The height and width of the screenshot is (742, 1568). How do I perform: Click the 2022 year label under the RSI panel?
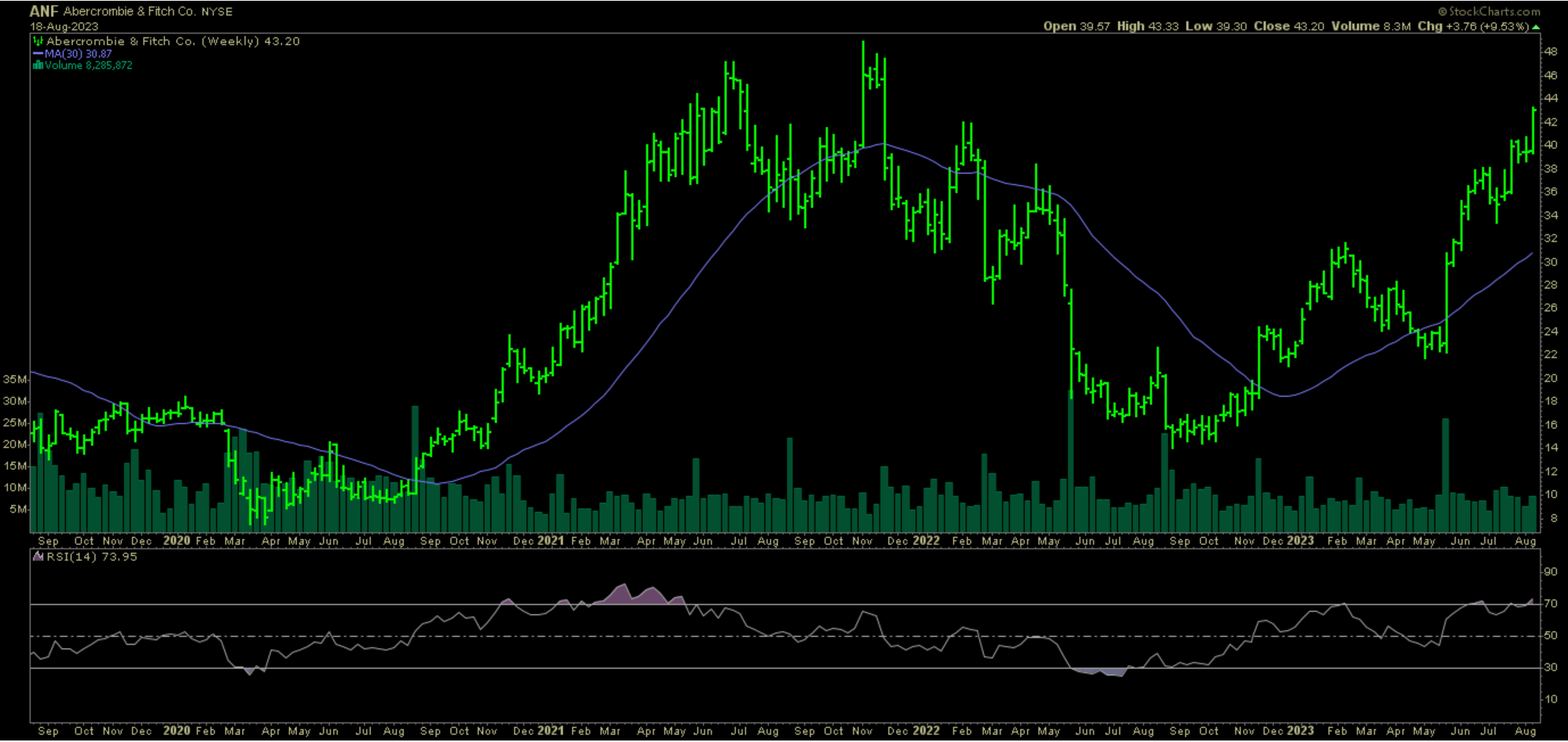(x=926, y=731)
